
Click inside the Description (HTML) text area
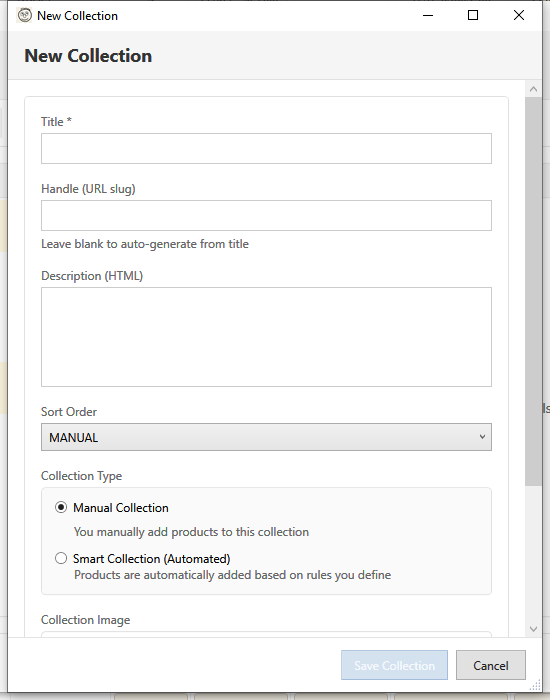point(266,337)
